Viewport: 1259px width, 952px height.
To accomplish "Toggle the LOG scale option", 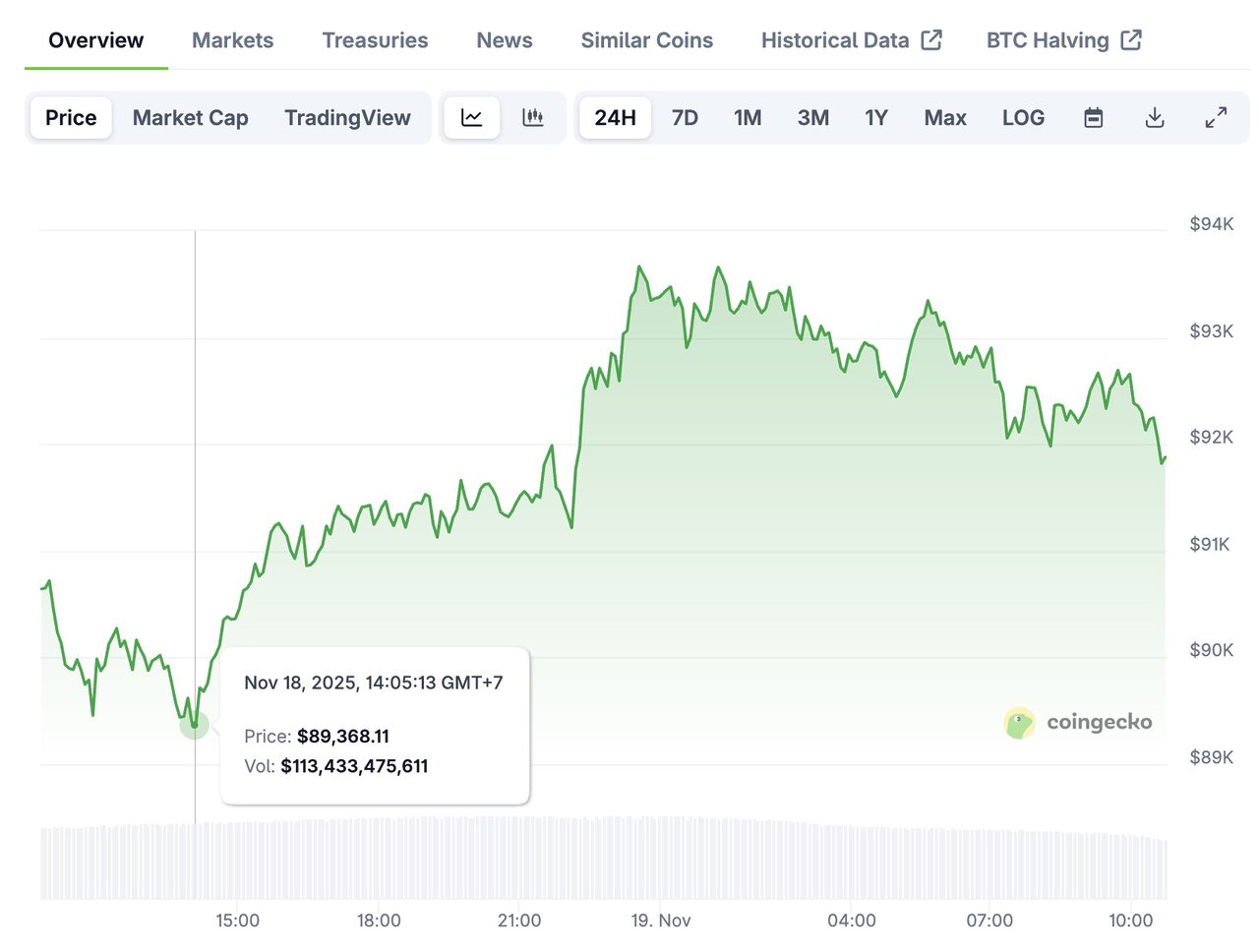I will (1023, 118).
